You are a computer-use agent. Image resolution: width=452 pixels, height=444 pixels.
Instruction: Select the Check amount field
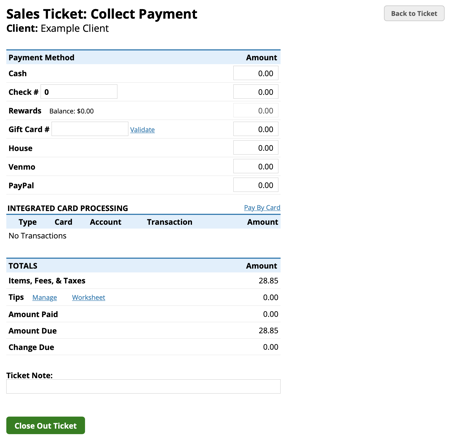(256, 92)
